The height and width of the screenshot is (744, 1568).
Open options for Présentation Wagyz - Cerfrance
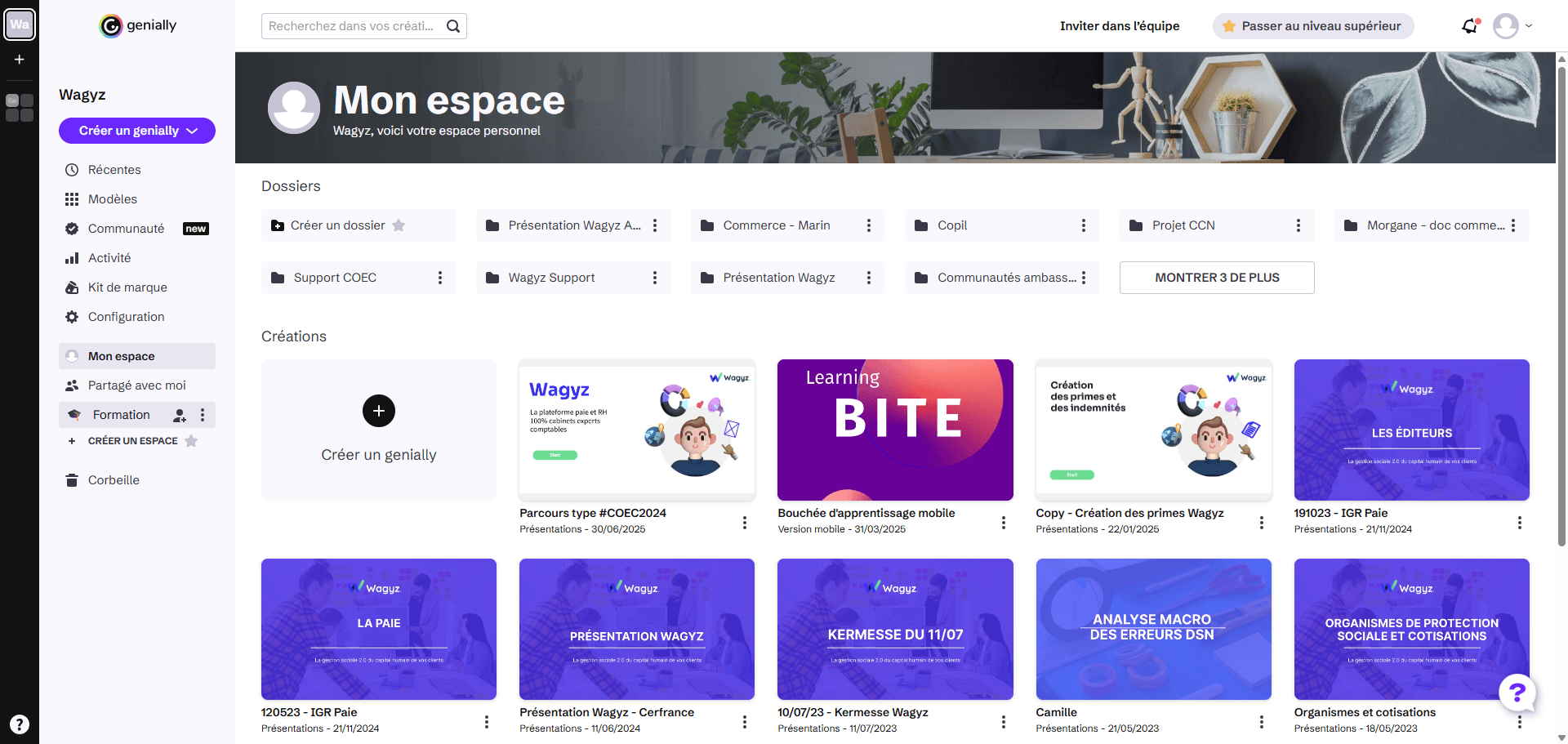point(745,722)
